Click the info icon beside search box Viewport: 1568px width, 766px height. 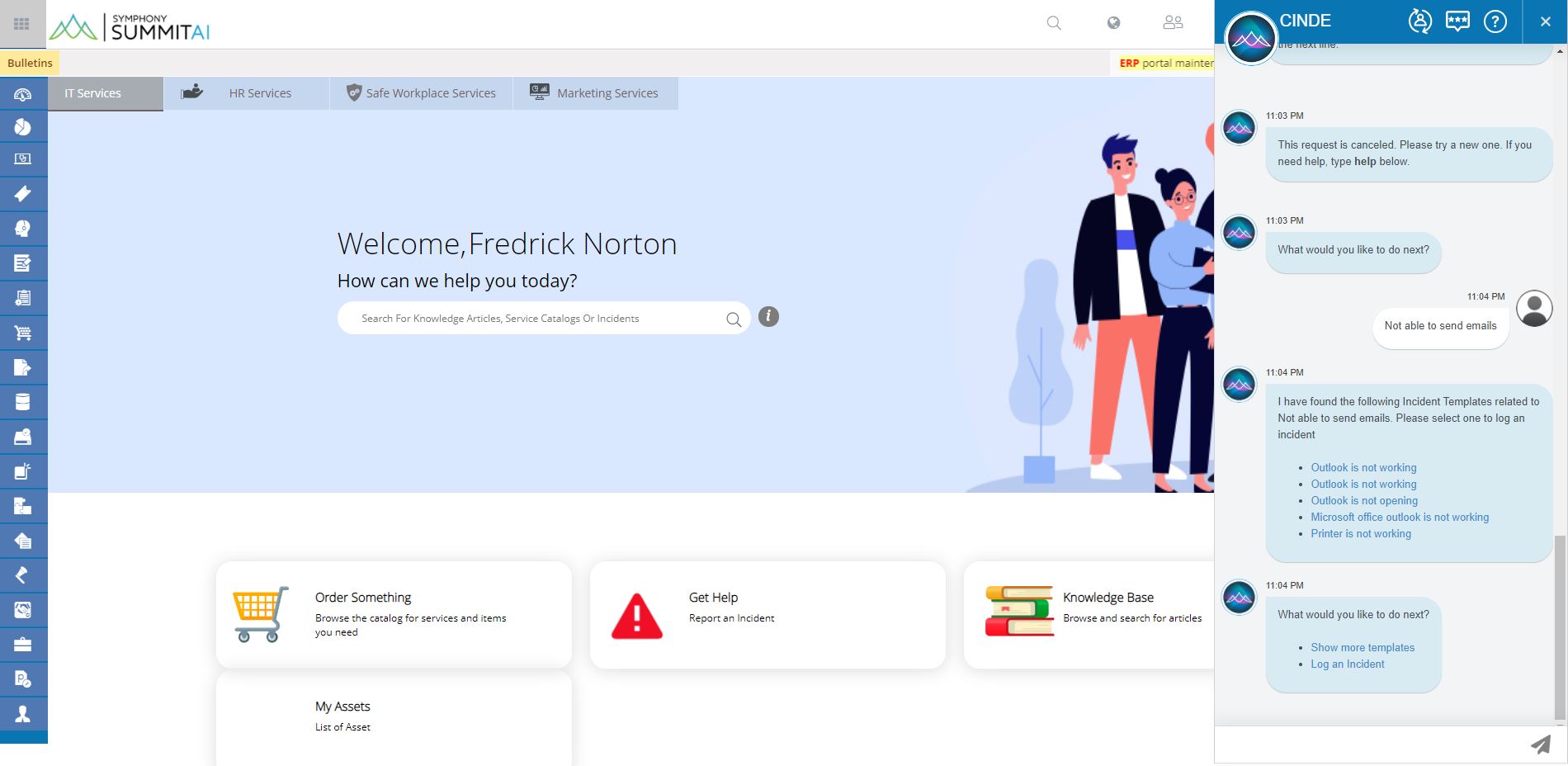768,317
